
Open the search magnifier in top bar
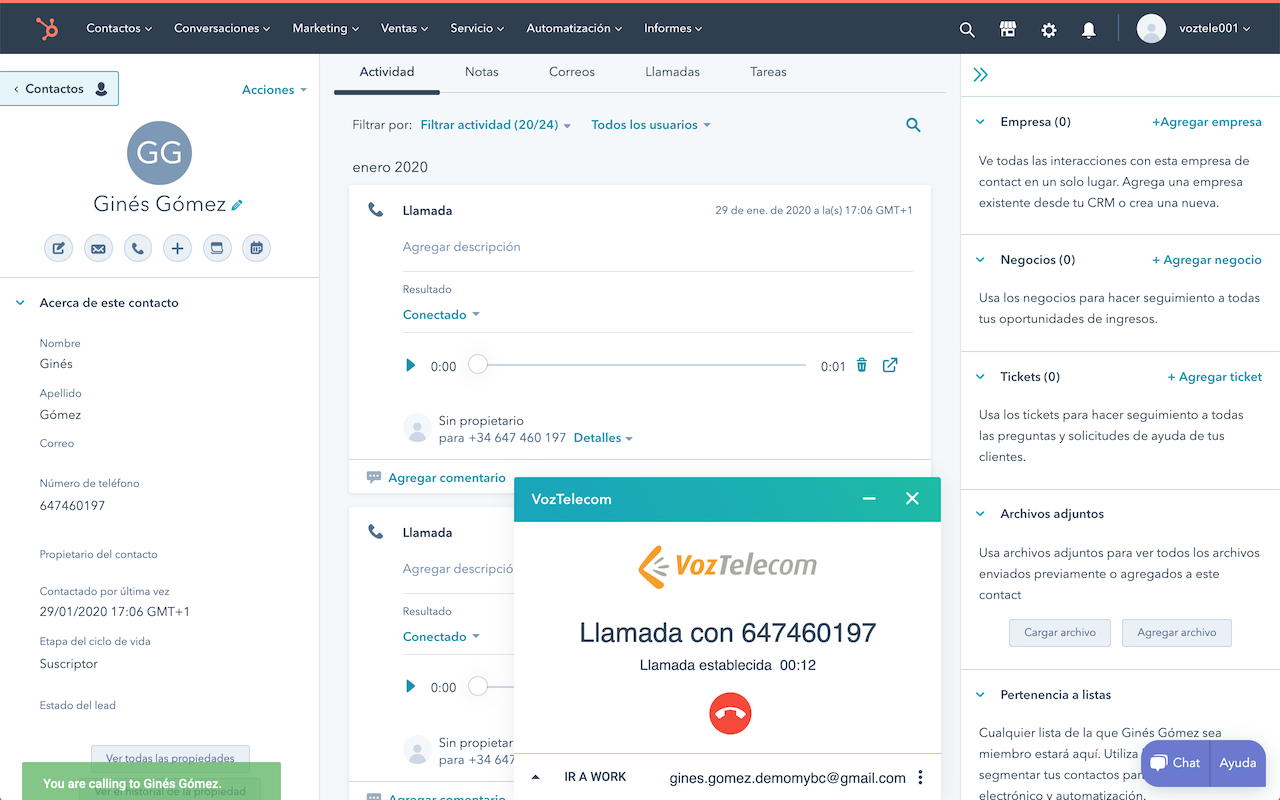pos(967,30)
